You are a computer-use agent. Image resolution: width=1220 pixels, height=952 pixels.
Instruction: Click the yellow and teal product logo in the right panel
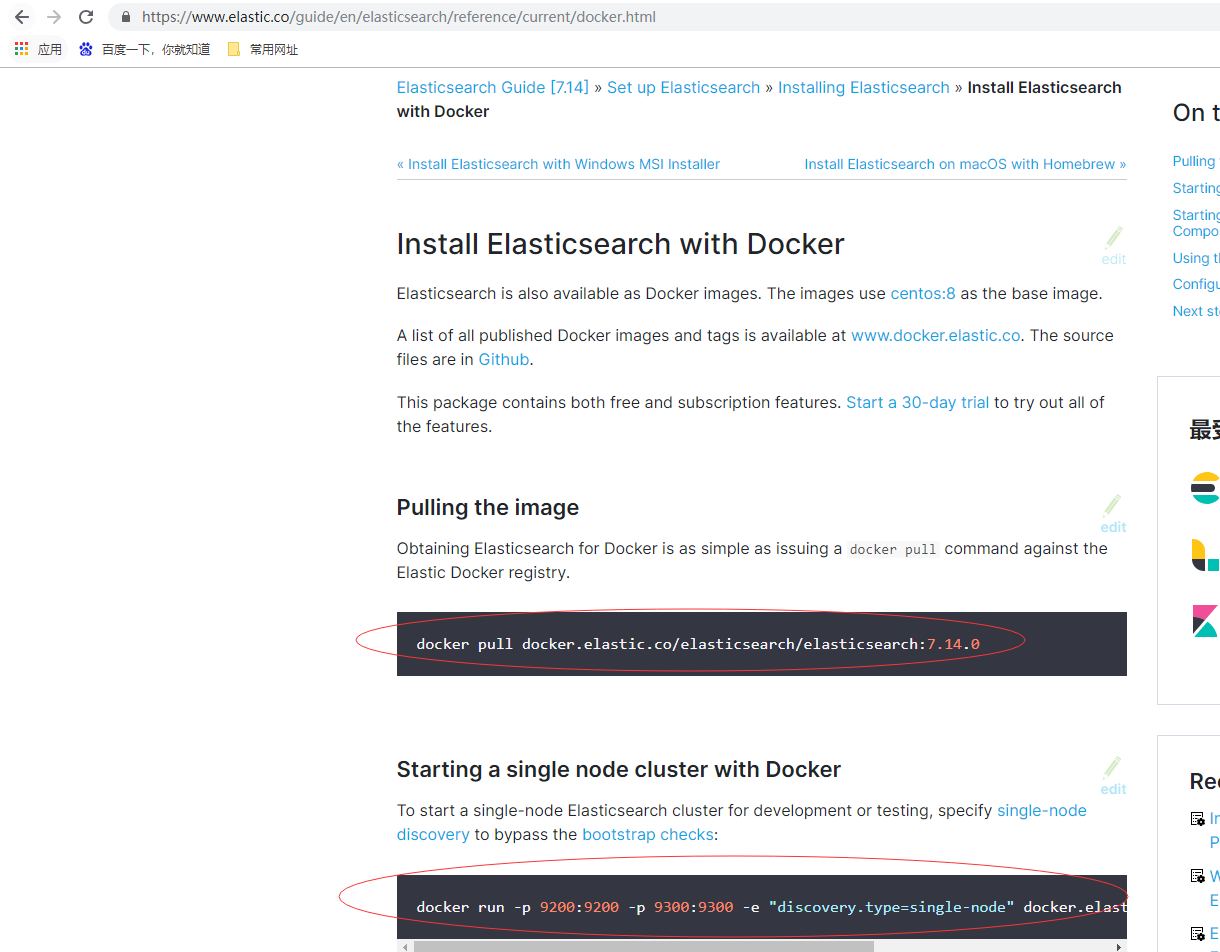pos(1205,554)
